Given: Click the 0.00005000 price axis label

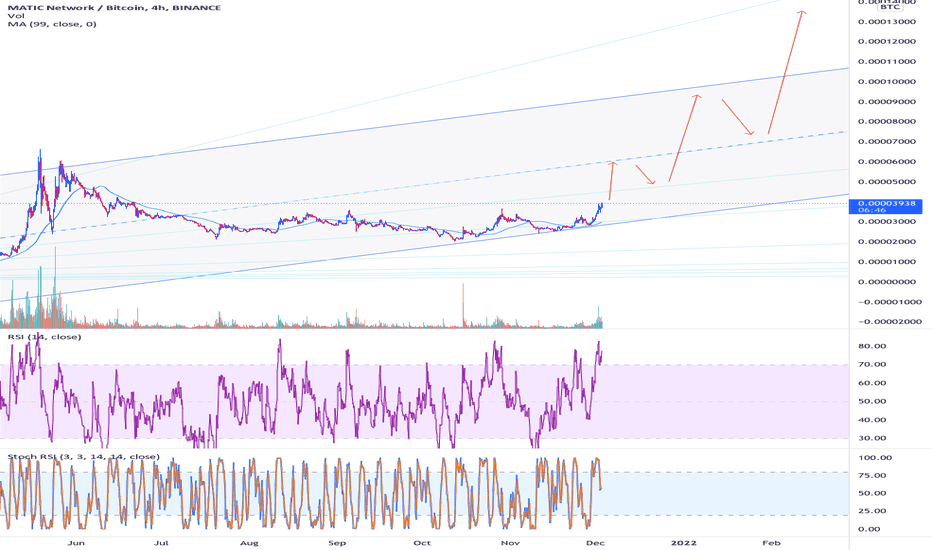Looking at the screenshot, I should pyautogui.click(x=887, y=182).
